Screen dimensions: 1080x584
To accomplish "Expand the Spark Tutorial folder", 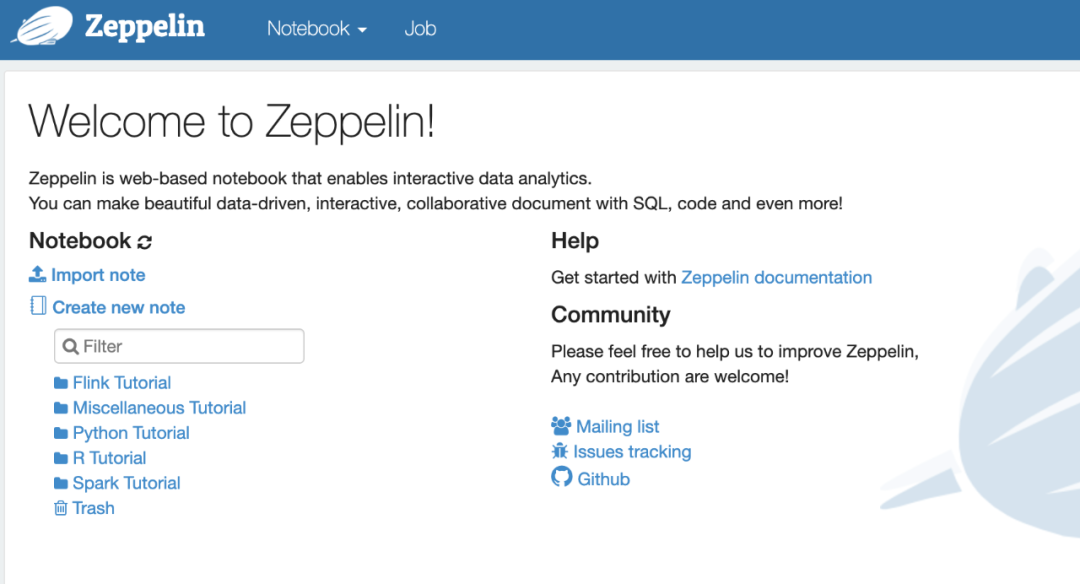I will pyautogui.click(x=126, y=483).
